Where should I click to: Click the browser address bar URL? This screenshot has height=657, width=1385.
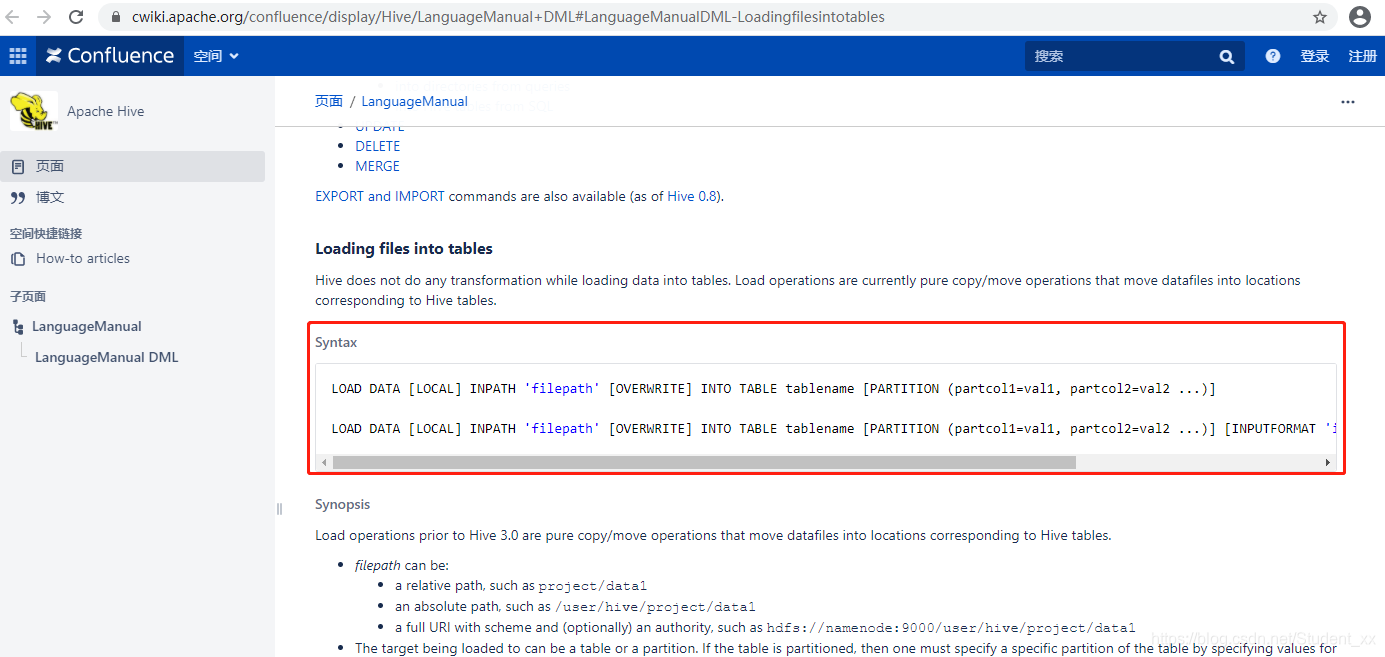point(508,17)
